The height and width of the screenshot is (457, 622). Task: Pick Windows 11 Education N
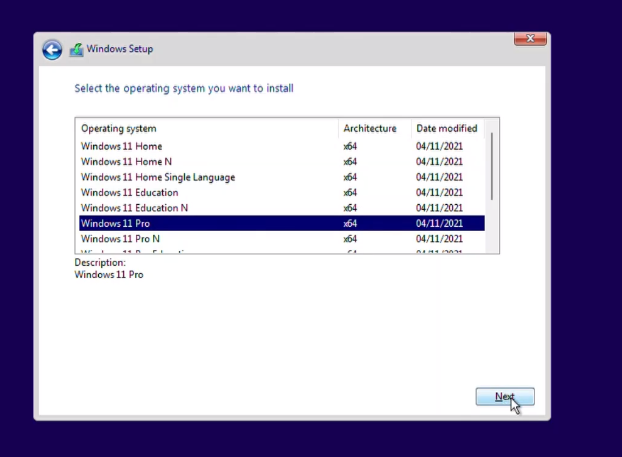pos(134,208)
